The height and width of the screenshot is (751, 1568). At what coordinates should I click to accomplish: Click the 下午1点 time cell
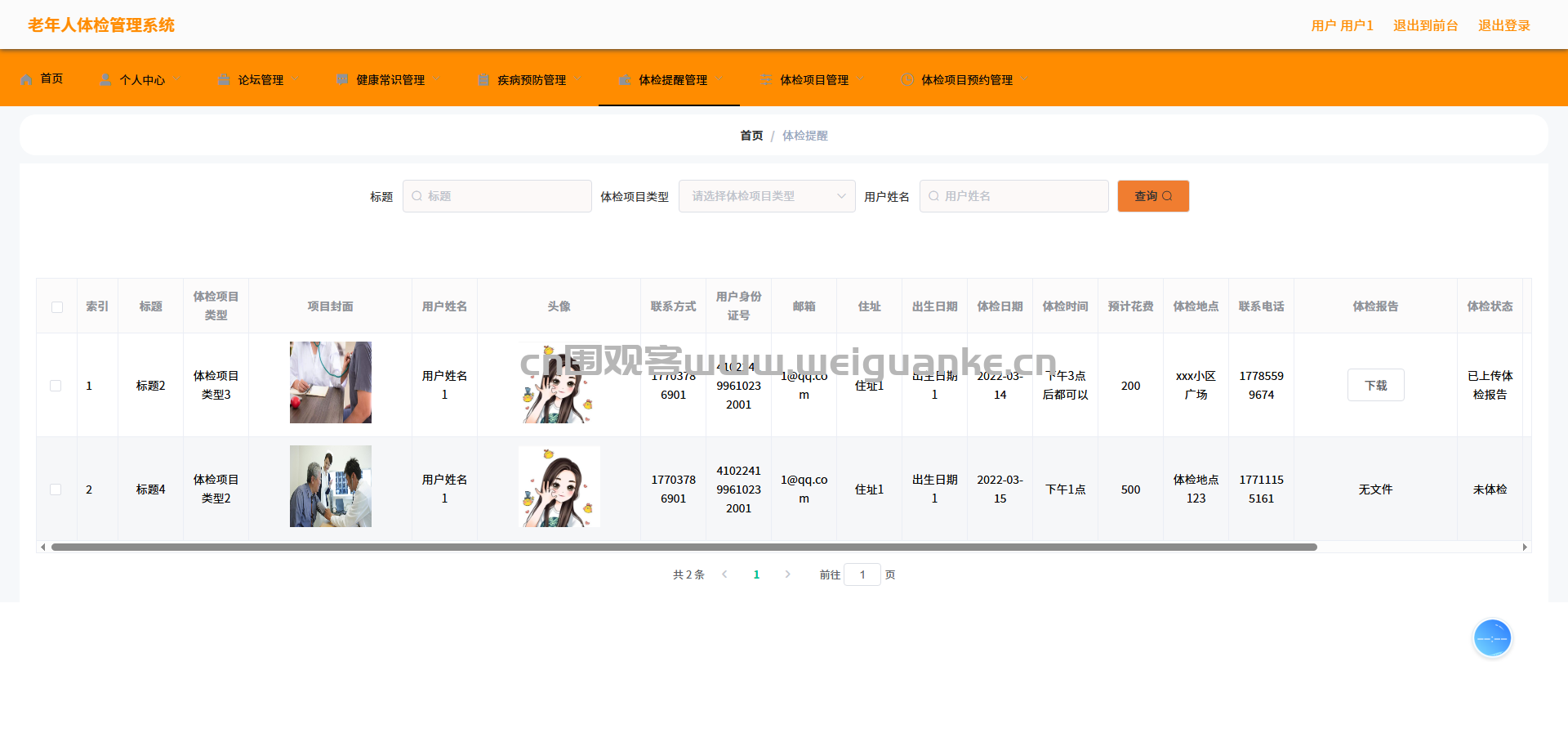coord(1065,489)
